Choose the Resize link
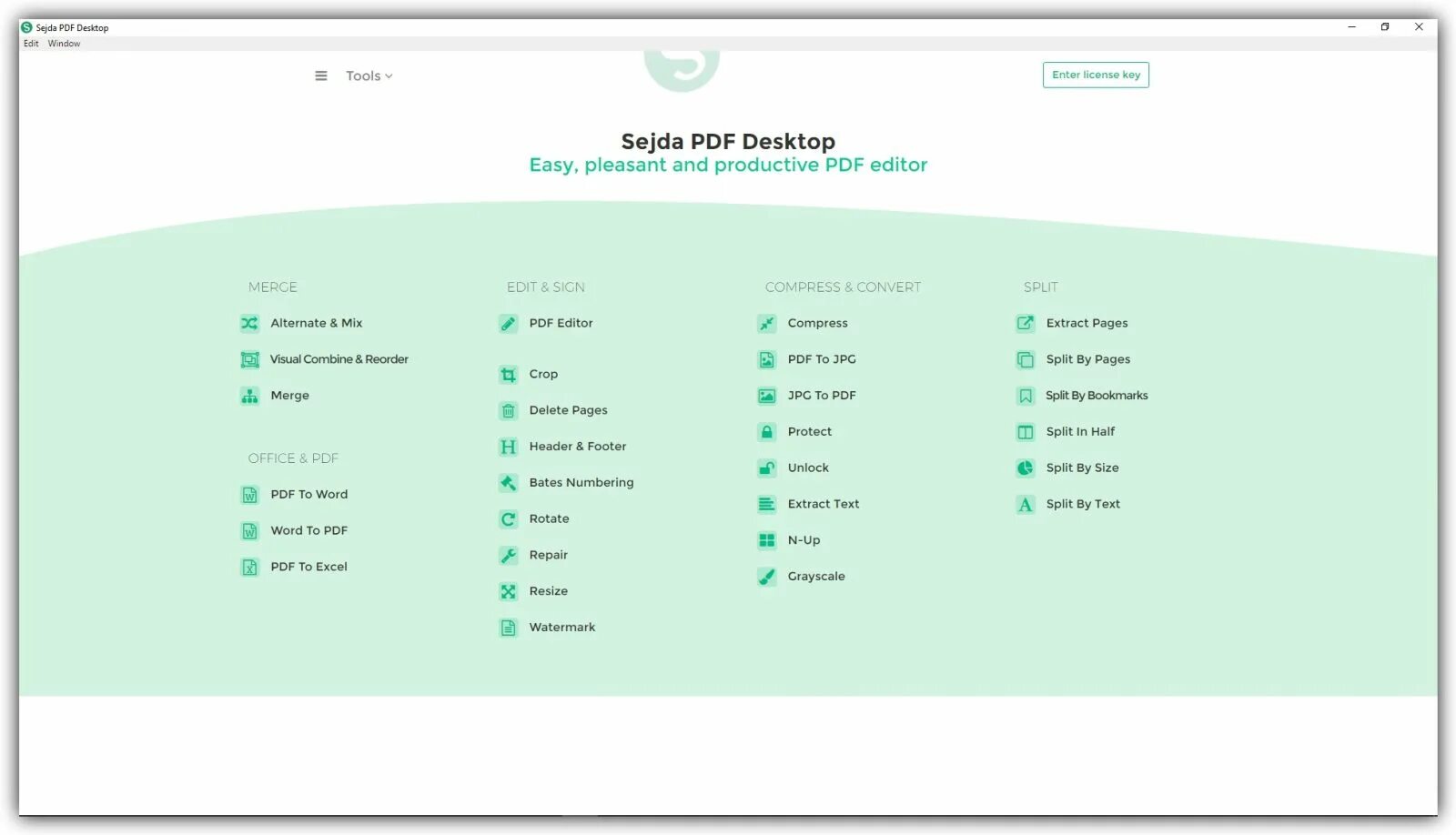The width and height of the screenshot is (1456, 835). pyautogui.click(x=548, y=591)
